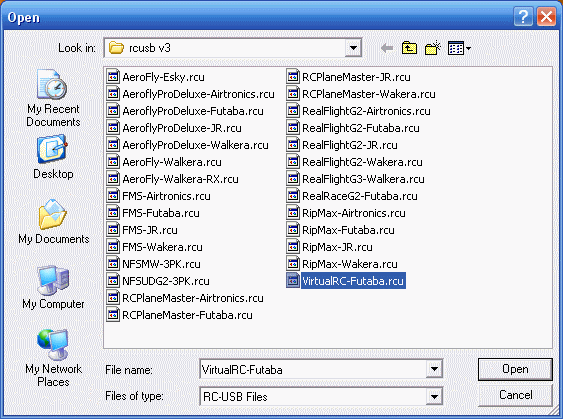Go to My Recent Documents

point(53,98)
